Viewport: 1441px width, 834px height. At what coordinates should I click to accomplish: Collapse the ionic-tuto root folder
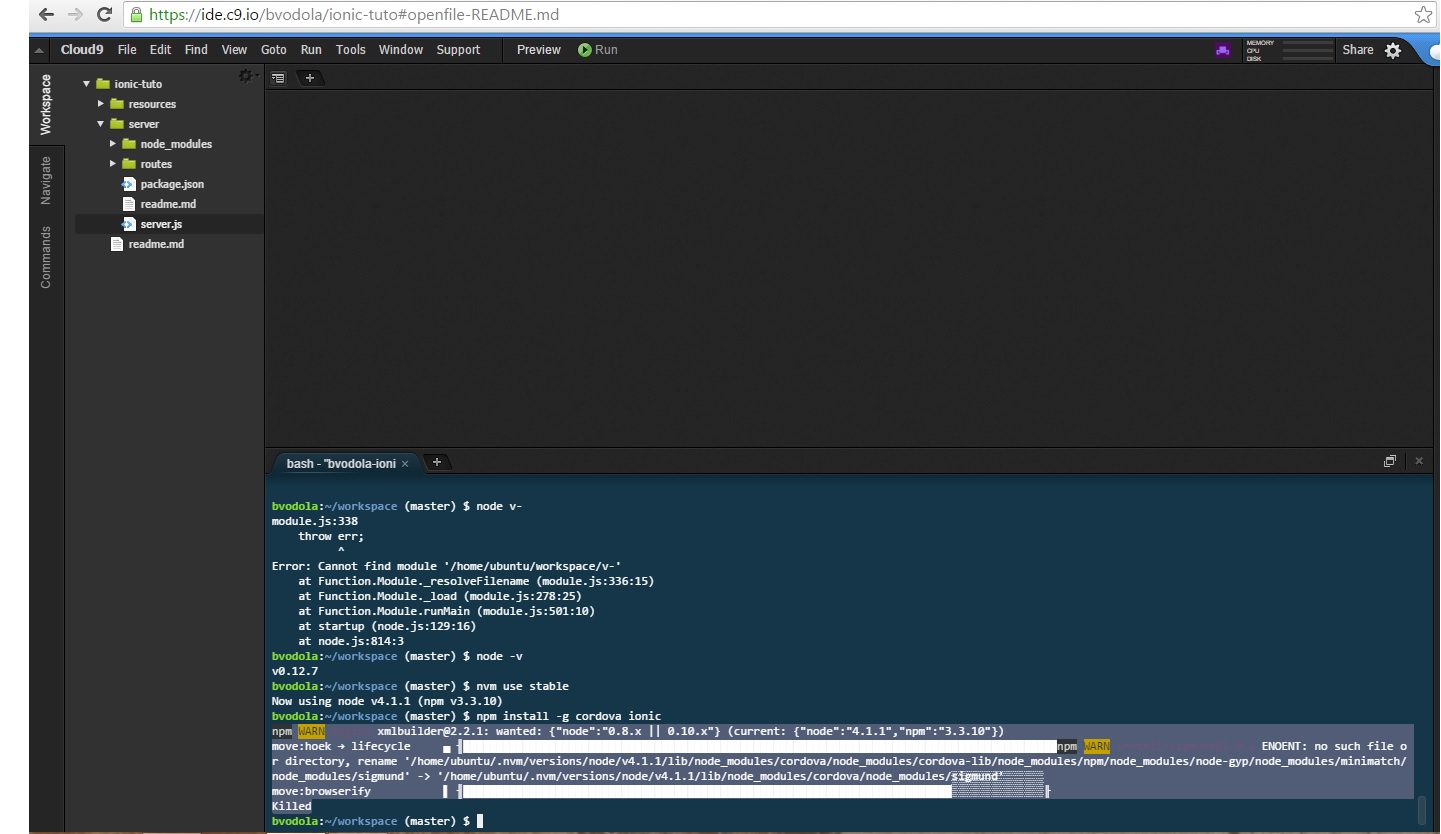tap(87, 84)
